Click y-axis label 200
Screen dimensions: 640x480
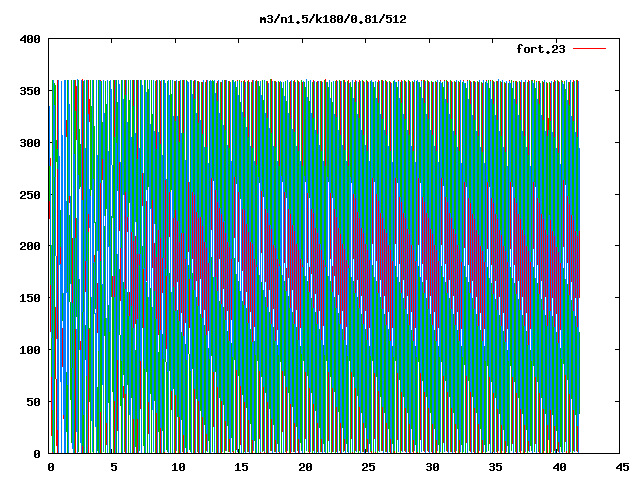point(30,246)
